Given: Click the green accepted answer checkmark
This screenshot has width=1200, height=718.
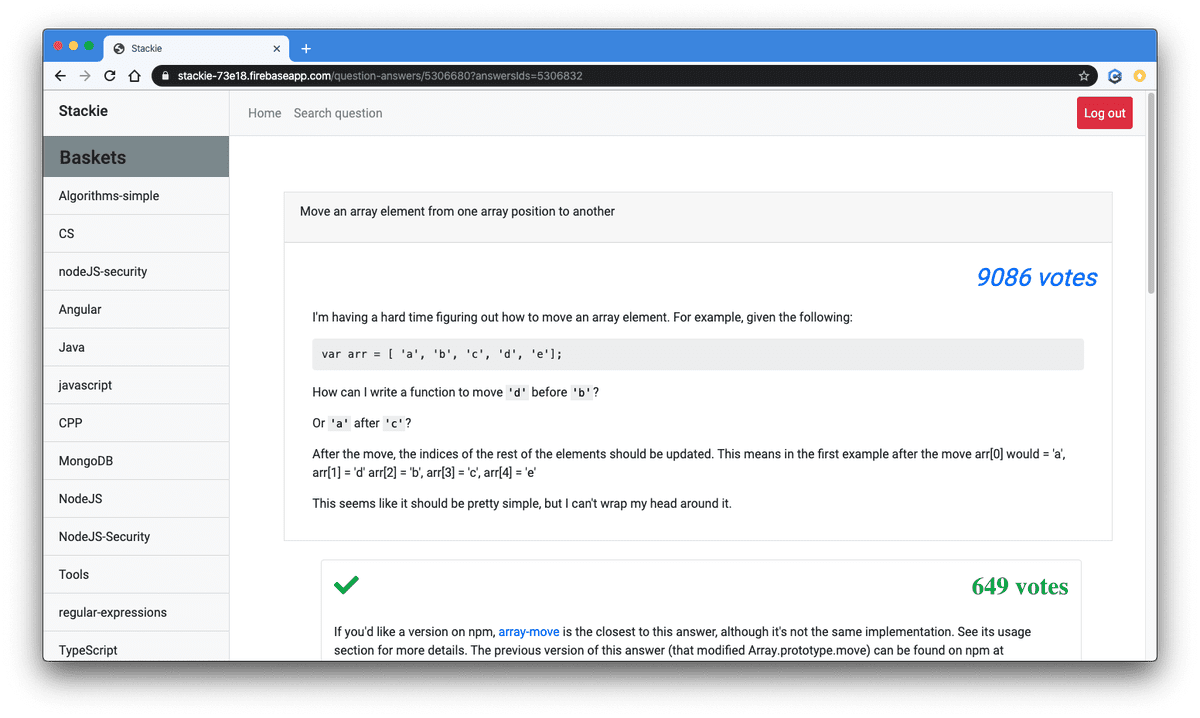Looking at the screenshot, I should coord(346,585).
